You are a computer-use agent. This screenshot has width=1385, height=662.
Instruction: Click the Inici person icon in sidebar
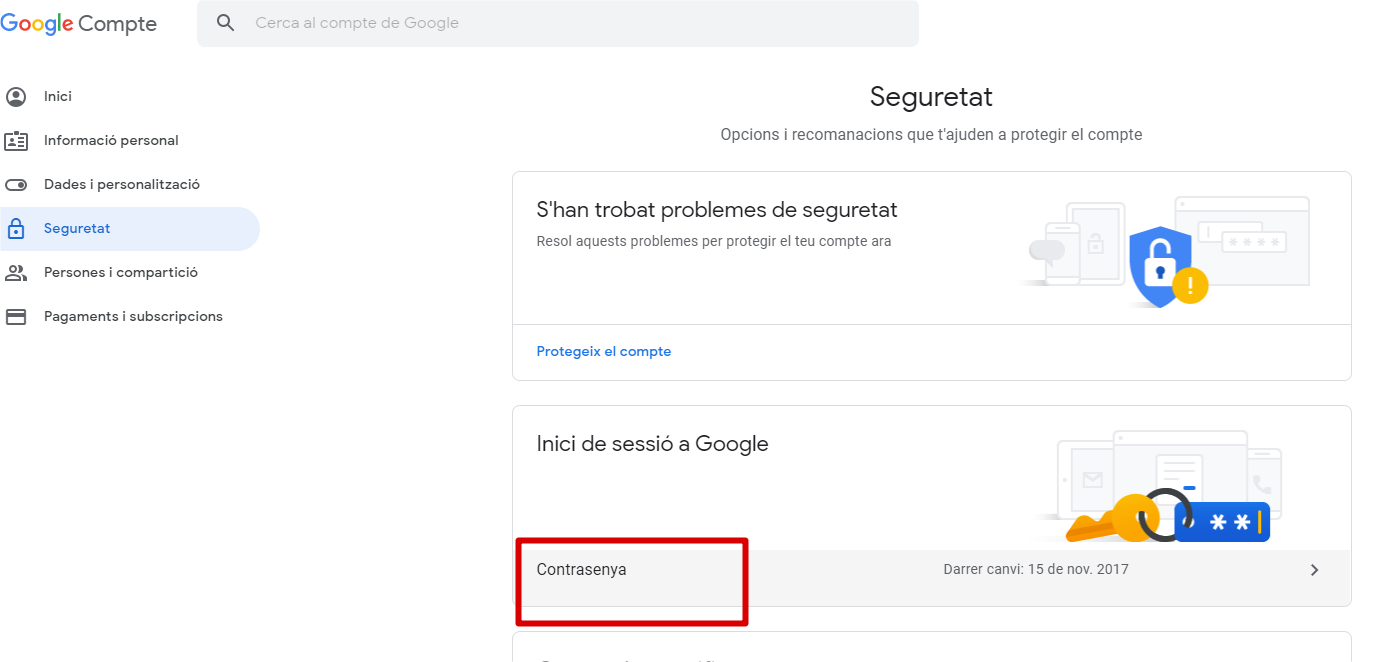pyautogui.click(x=16, y=97)
